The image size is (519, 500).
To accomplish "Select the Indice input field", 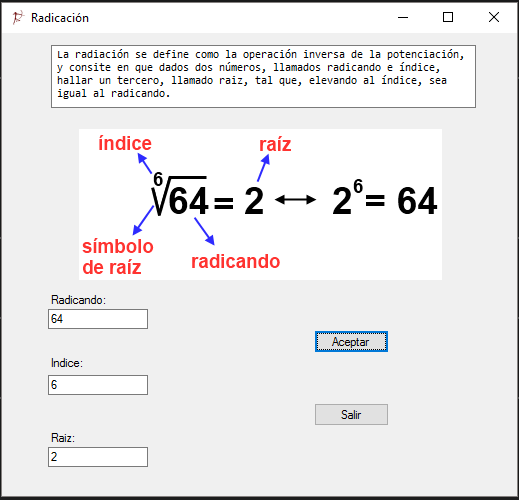I will (x=98, y=385).
